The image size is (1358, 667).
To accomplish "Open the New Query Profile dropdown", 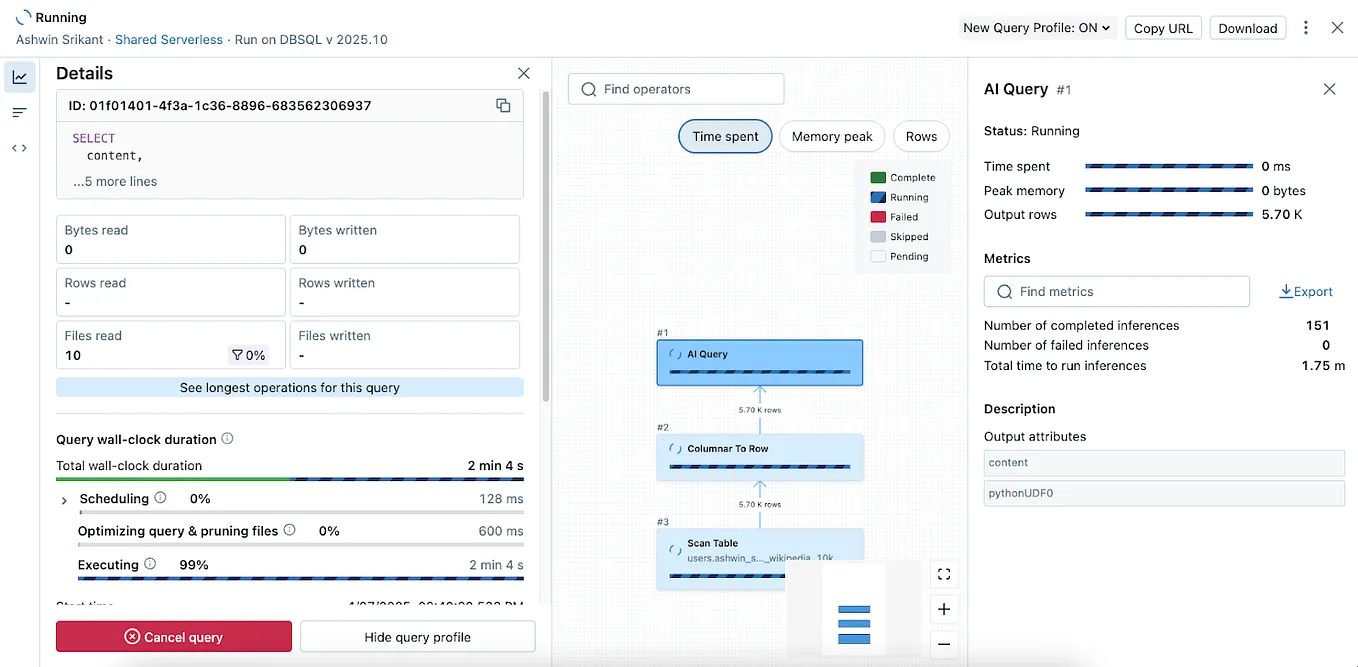I will click(x=1037, y=28).
